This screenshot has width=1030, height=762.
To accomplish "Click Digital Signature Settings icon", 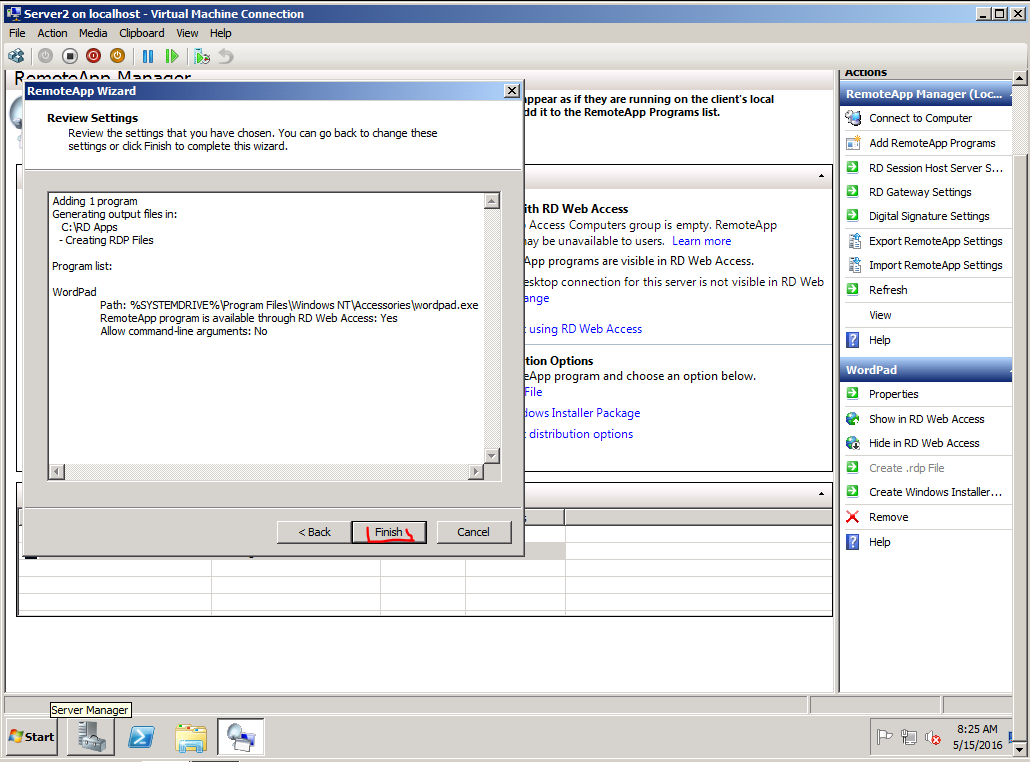I will coord(853,215).
